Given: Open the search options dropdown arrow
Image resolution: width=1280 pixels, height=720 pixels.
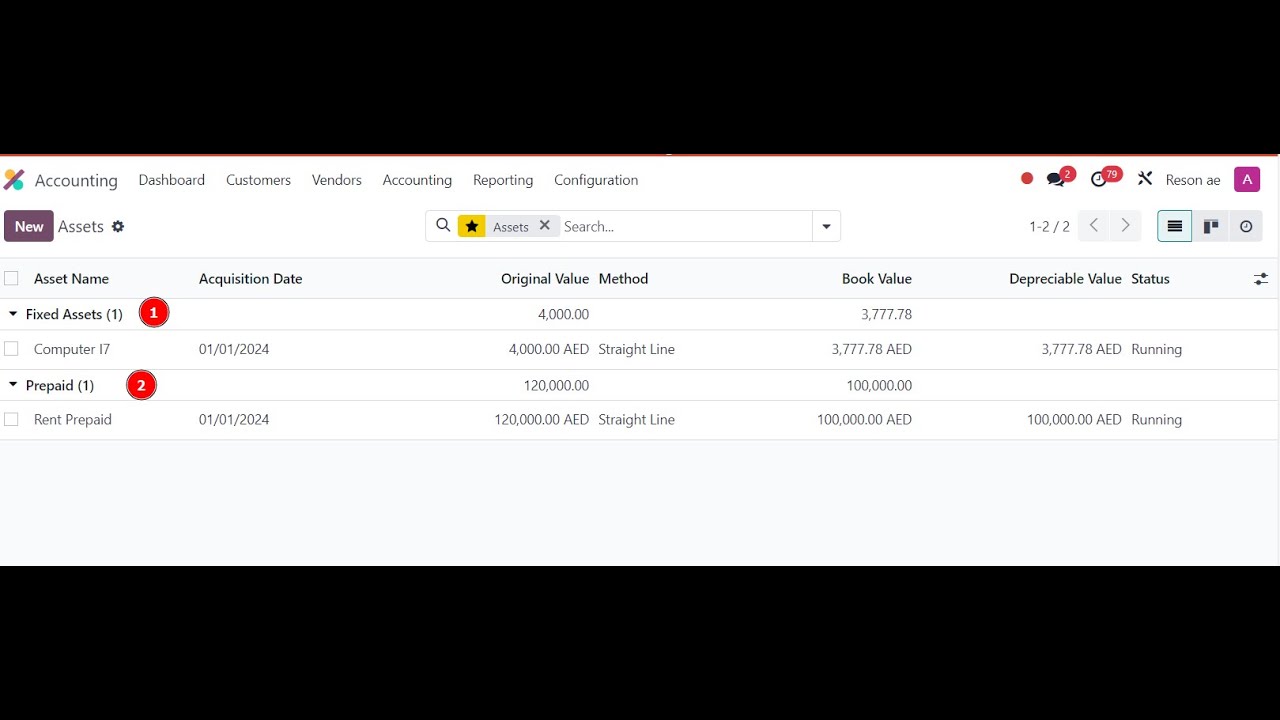Looking at the screenshot, I should pyautogui.click(x=826, y=226).
